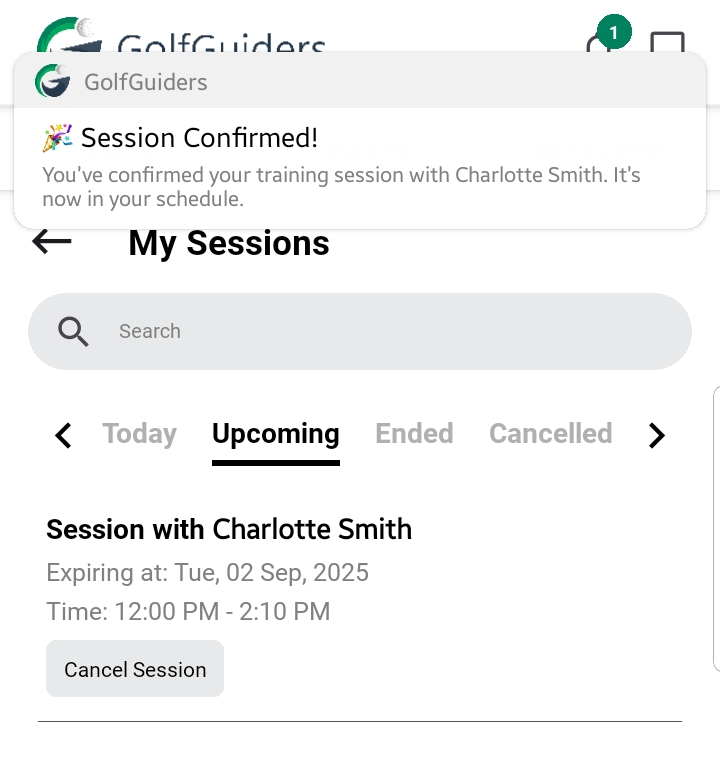Click the small GolfGuiders logo in notification

click(x=52, y=81)
